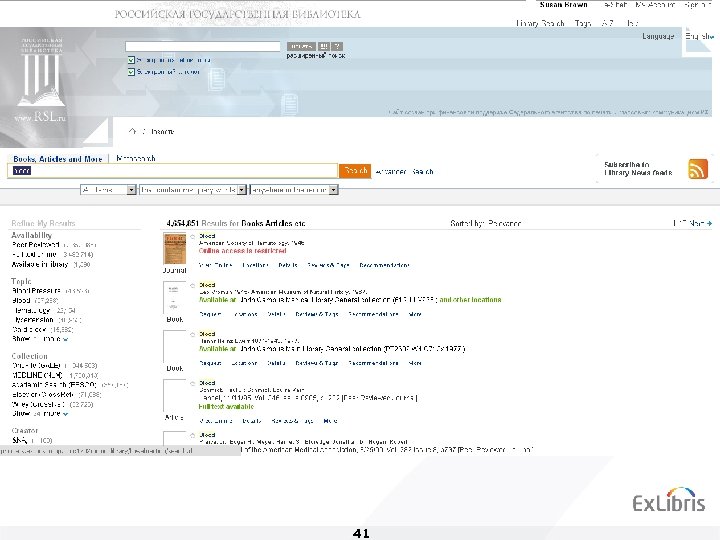Click Request on the third Blood result
This screenshot has width=720, height=540.
click(210, 363)
